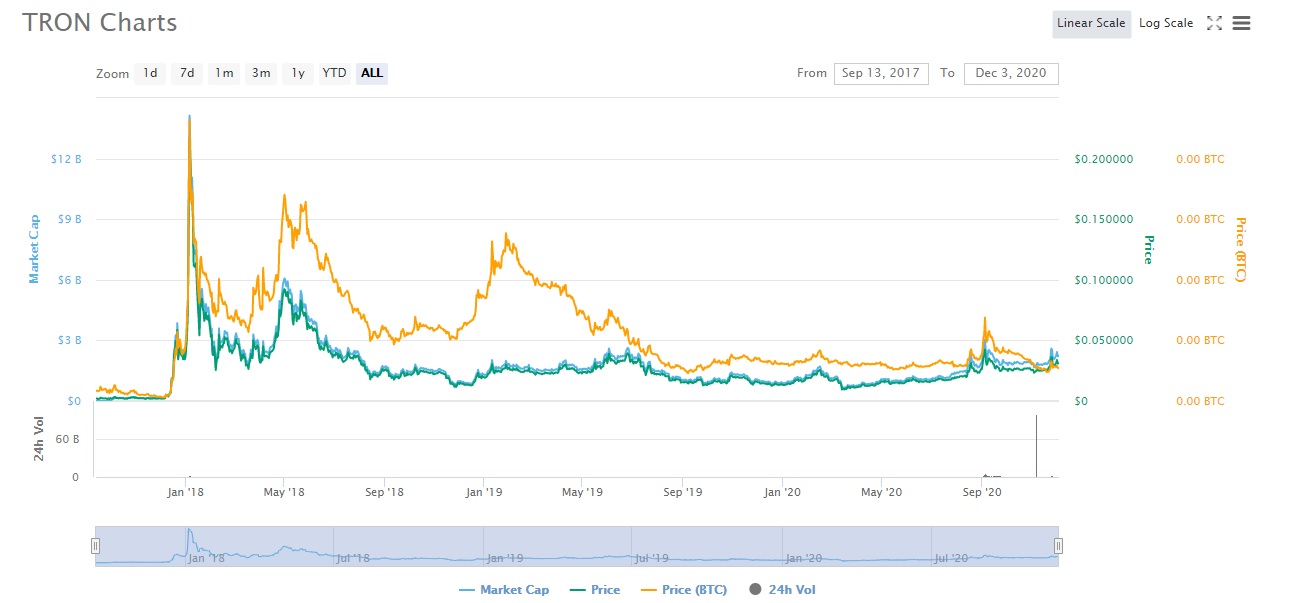
Task: Switch to Log Scale
Action: click(x=1166, y=23)
